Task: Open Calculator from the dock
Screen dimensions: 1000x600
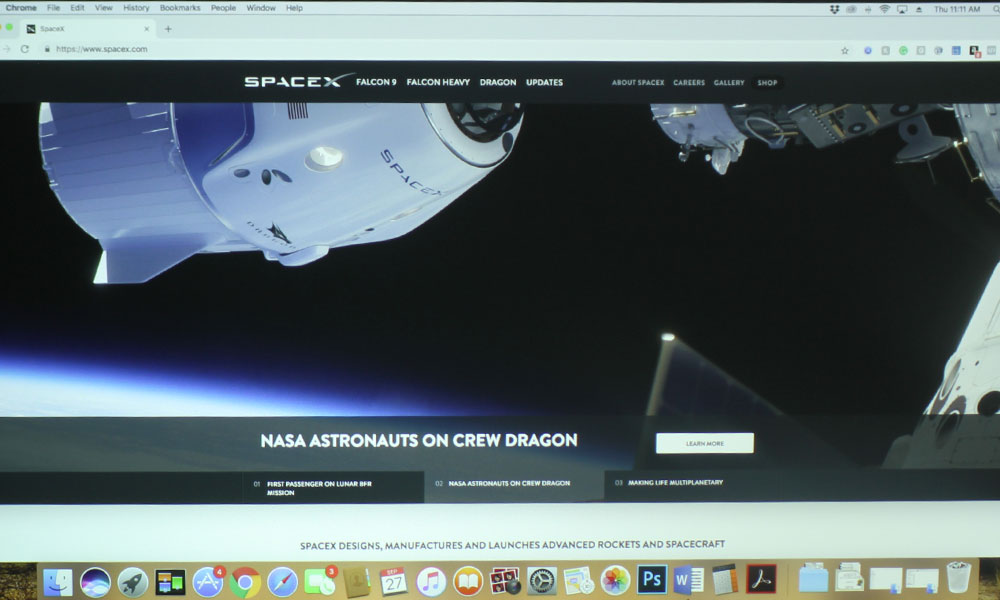Action: (x=724, y=579)
